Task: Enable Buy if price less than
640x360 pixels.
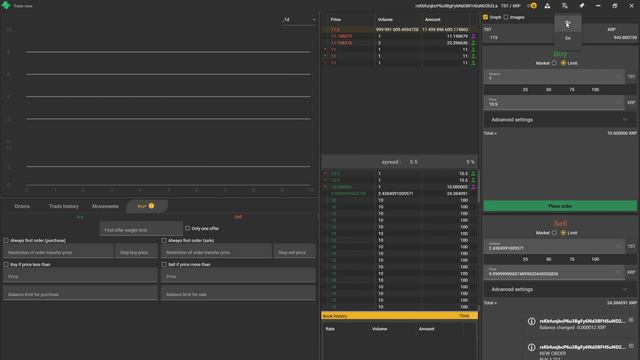Action: (x=6, y=264)
